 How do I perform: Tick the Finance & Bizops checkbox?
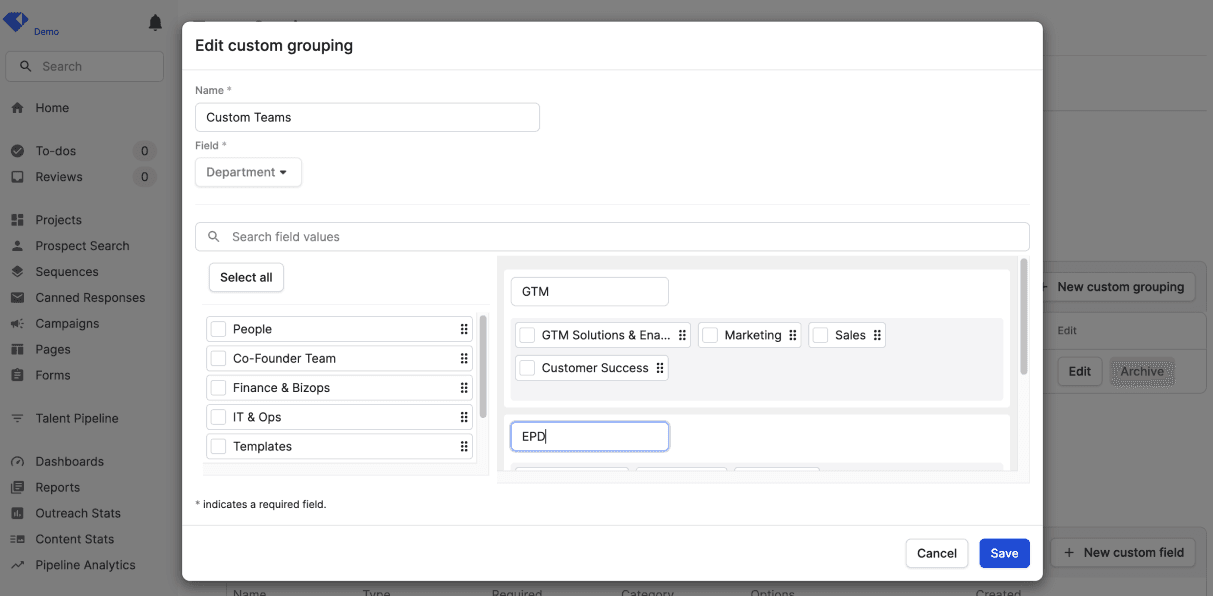click(219, 388)
